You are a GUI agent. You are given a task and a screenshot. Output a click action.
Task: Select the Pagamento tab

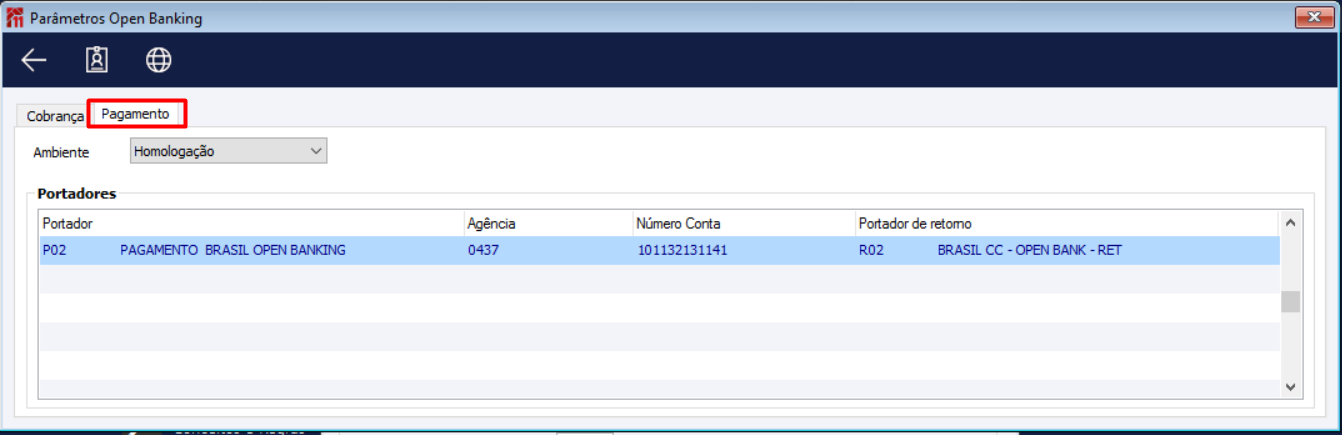coord(135,114)
